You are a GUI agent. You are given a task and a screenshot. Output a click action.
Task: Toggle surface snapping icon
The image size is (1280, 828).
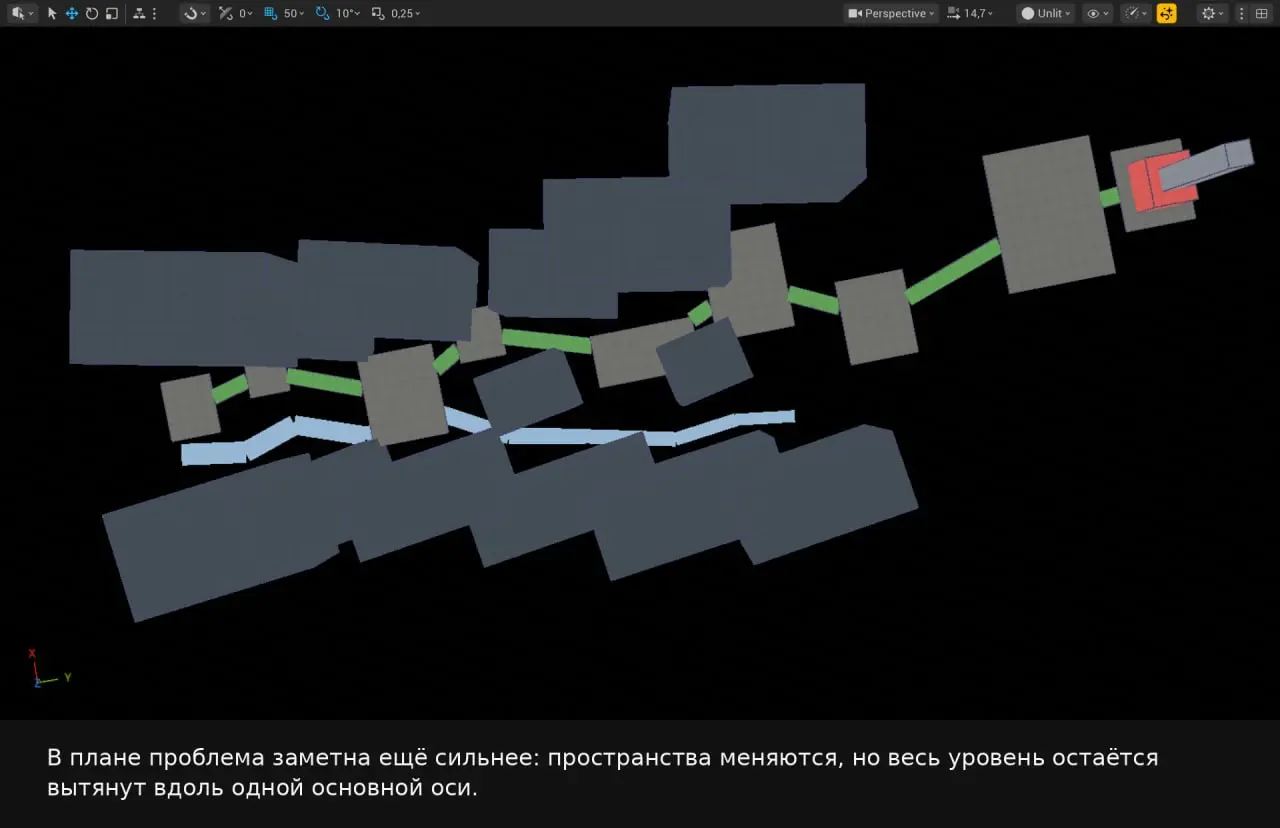[x=225, y=13]
